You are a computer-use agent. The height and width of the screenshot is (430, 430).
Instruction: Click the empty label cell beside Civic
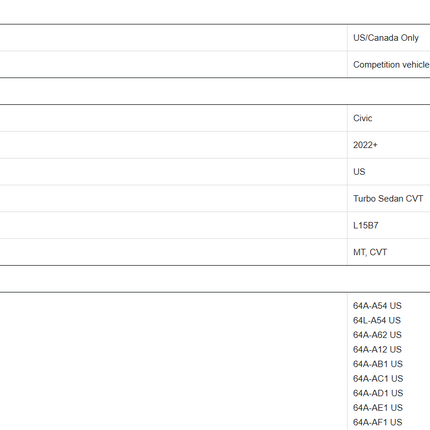[x=173, y=118]
